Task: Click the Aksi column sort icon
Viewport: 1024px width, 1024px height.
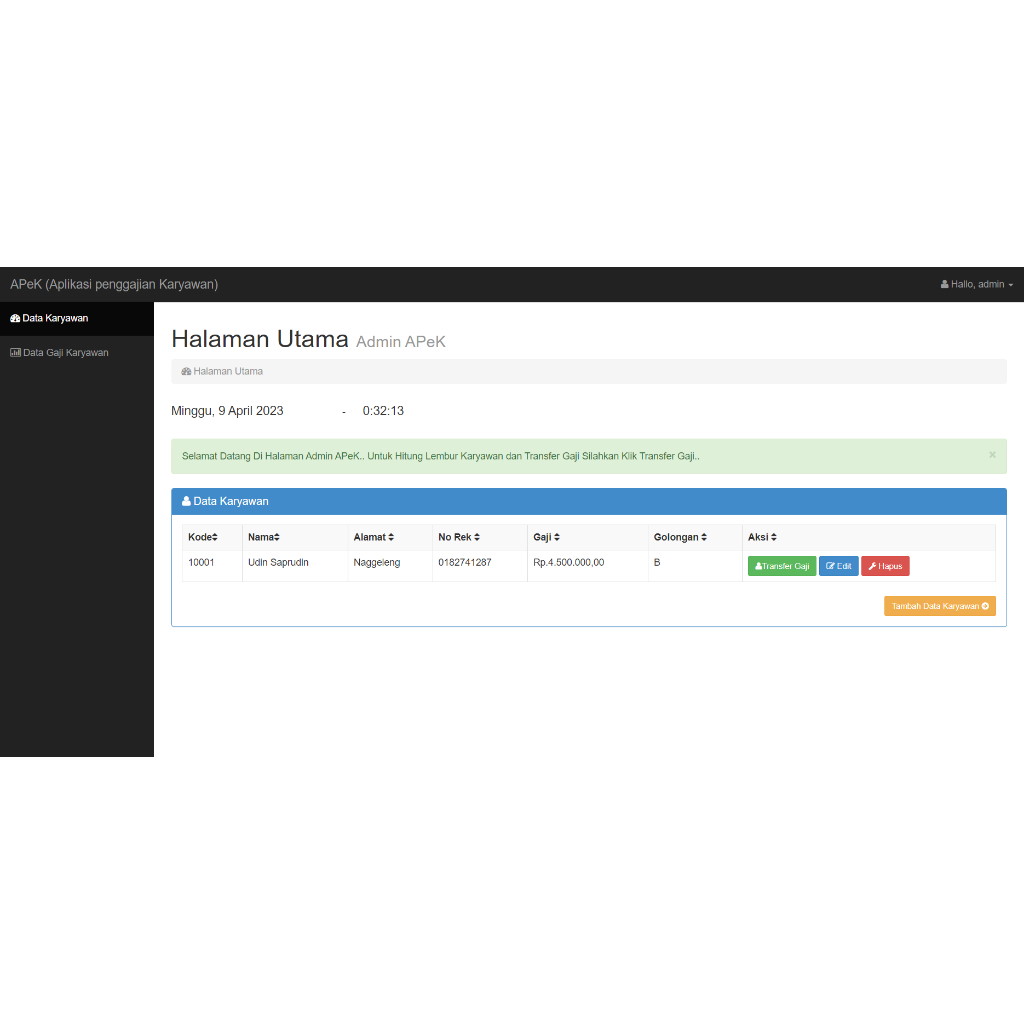Action: [x=774, y=538]
